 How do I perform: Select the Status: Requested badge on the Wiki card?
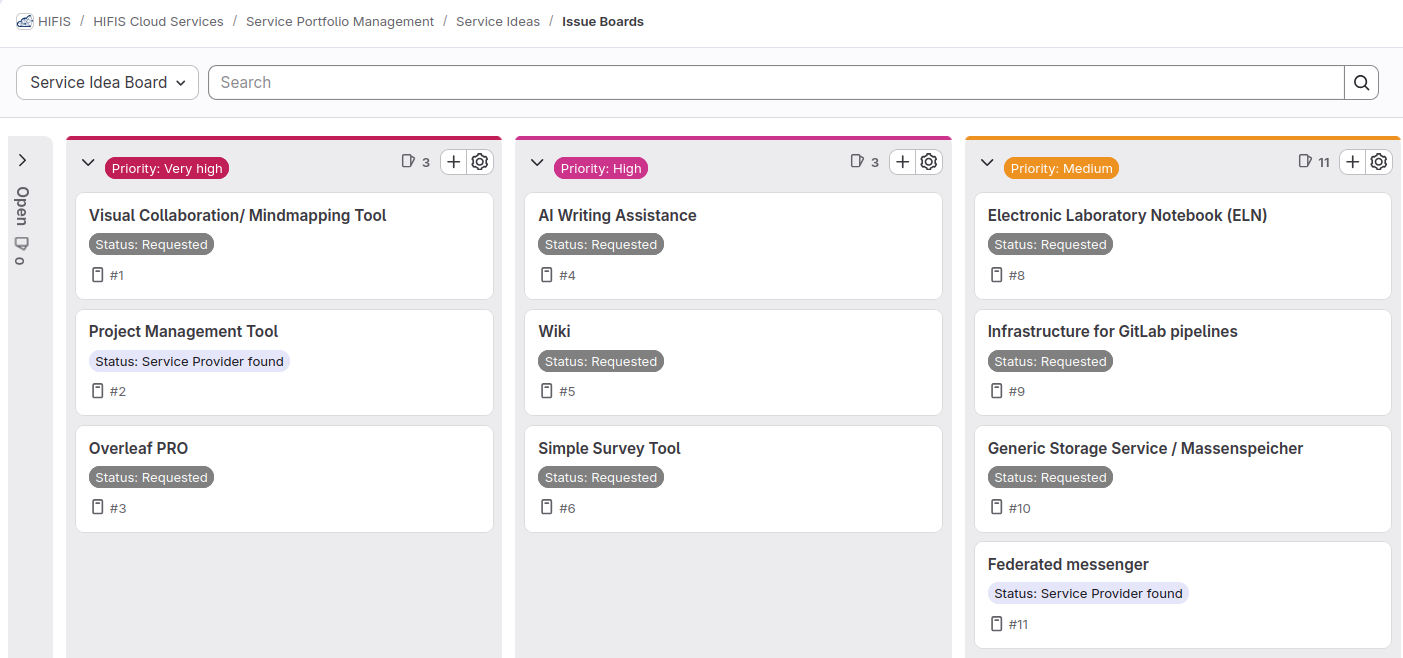(600, 361)
